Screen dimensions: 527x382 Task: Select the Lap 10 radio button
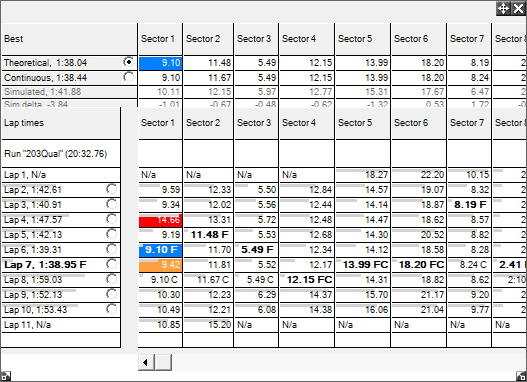click(x=112, y=309)
